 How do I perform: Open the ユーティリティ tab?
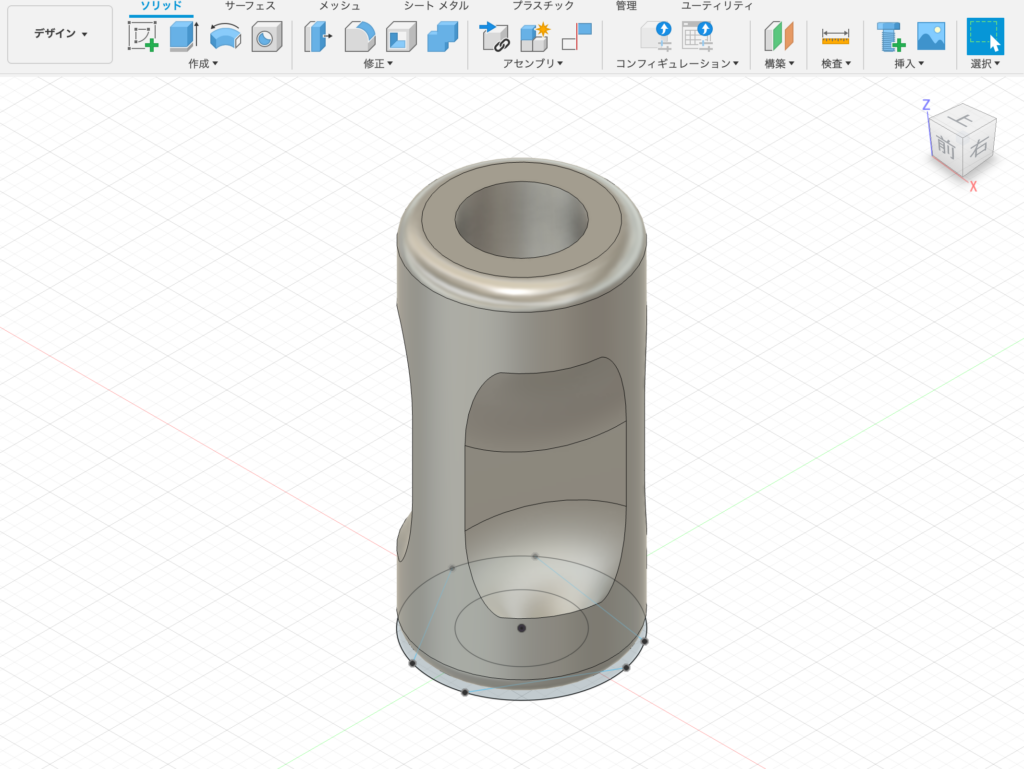point(717,6)
